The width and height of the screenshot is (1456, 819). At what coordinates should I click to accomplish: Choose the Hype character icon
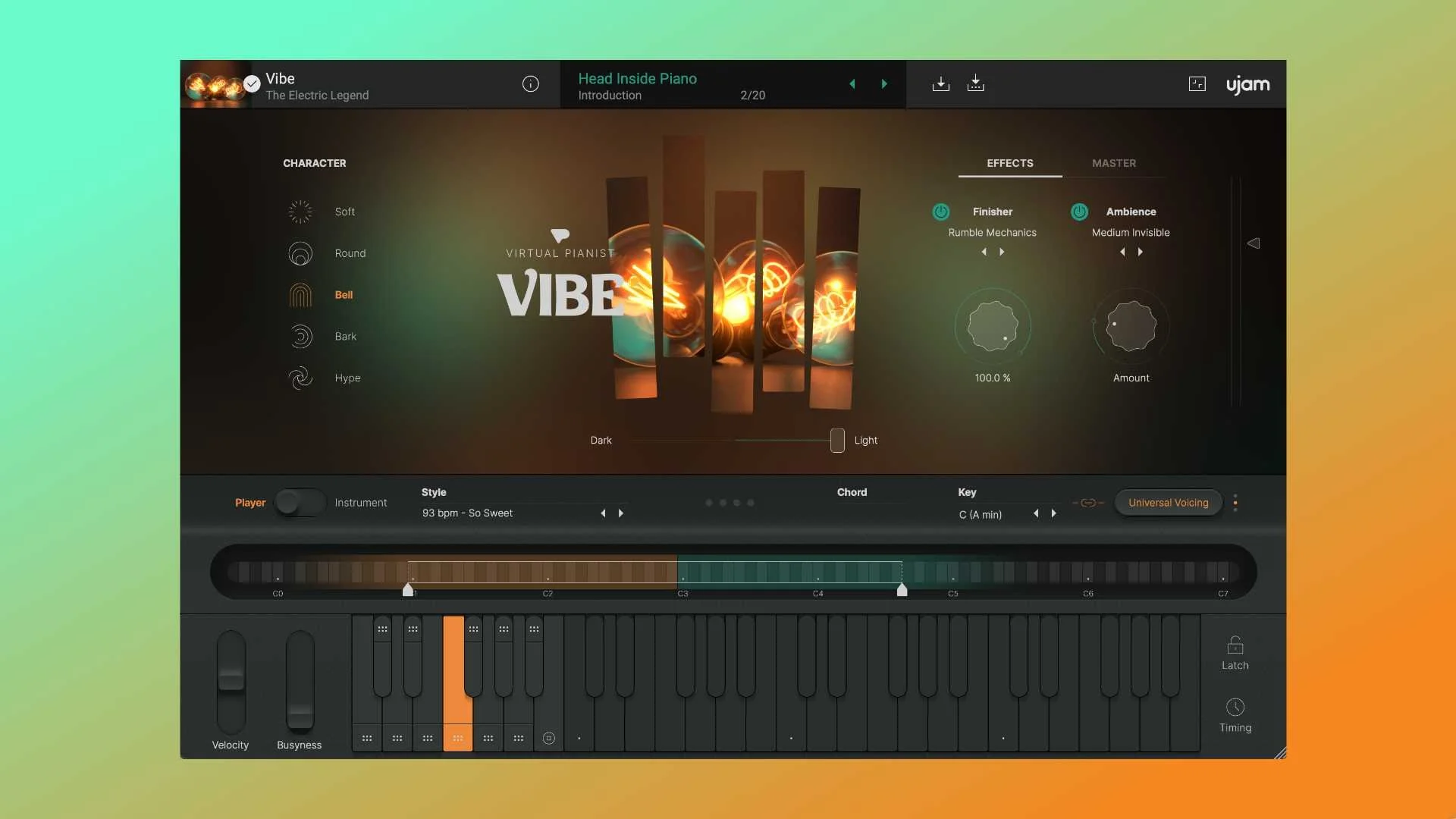tap(300, 378)
